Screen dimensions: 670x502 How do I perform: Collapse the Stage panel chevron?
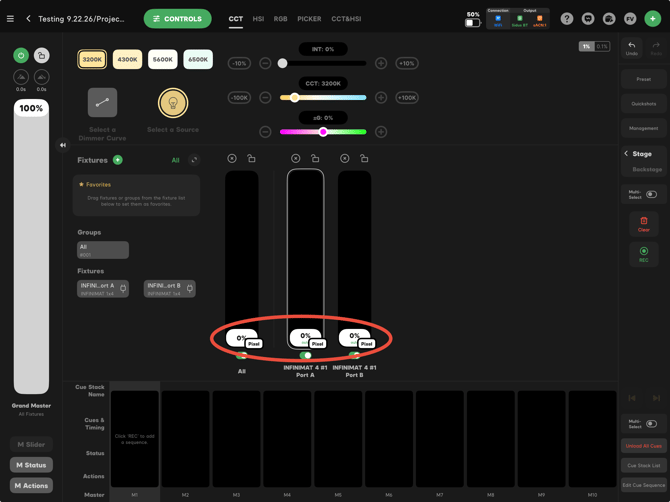(626, 153)
